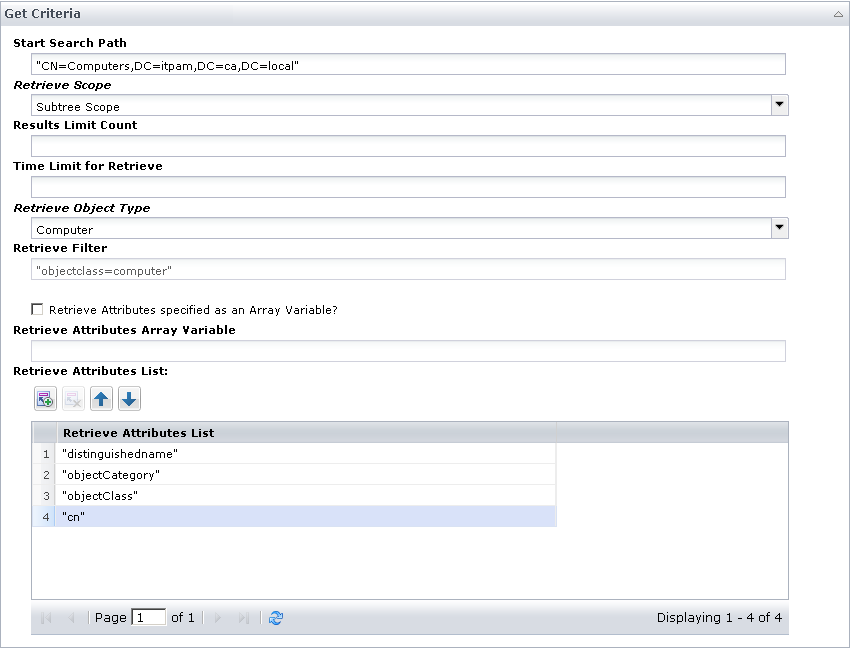Select the distinguishedname attribute row
Image resolution: width=852 pixels, height=649 pixels.
(200, 454)
